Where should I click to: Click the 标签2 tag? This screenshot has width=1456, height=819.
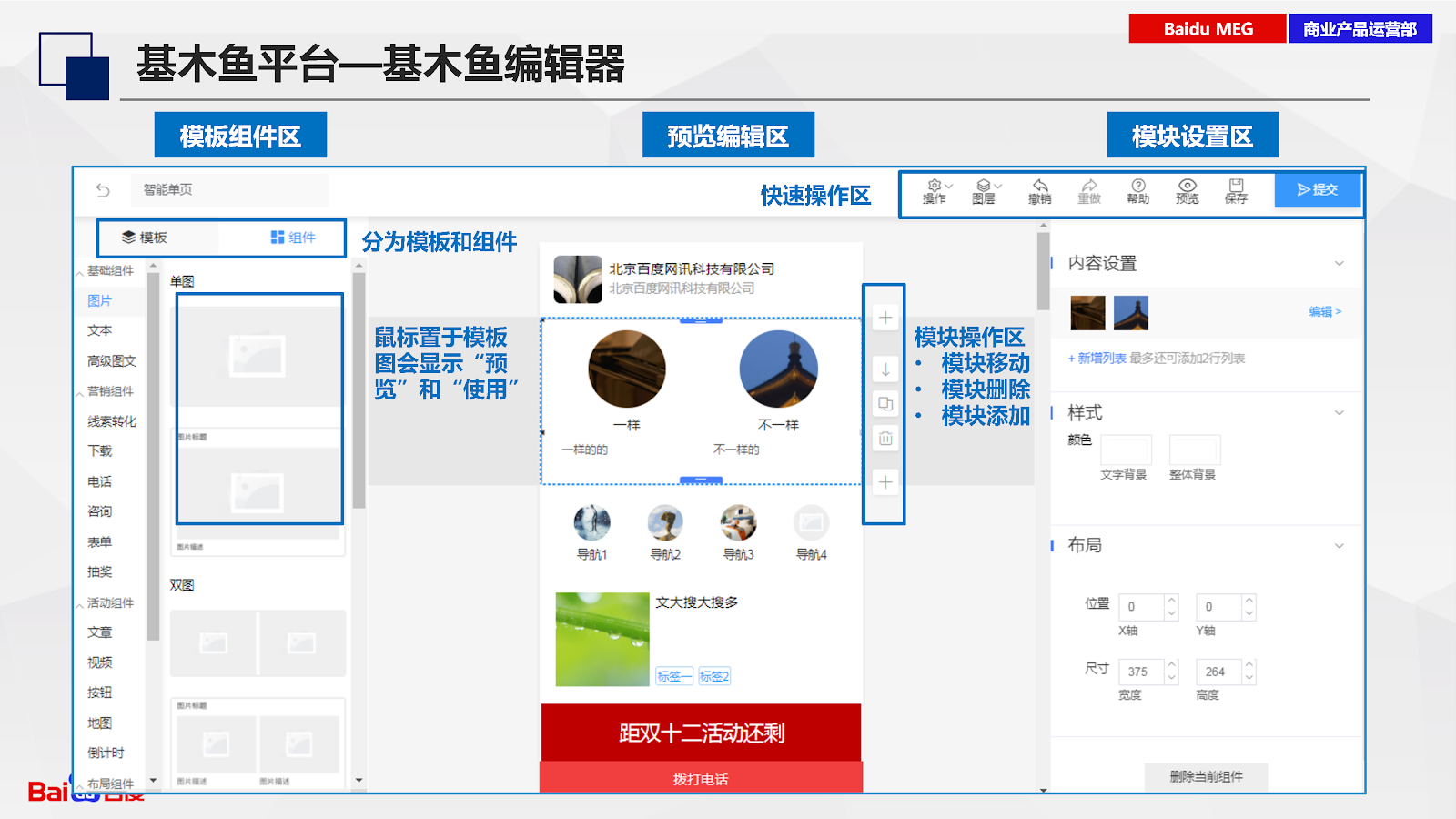tap(714, 676)
